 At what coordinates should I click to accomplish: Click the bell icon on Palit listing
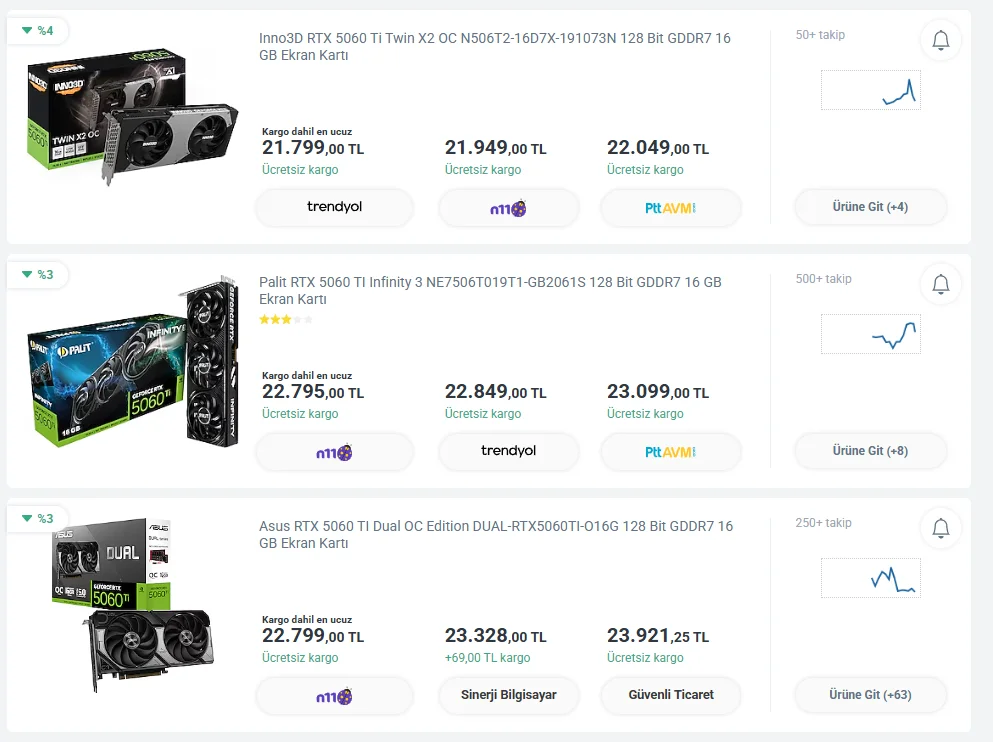[940, 285]
